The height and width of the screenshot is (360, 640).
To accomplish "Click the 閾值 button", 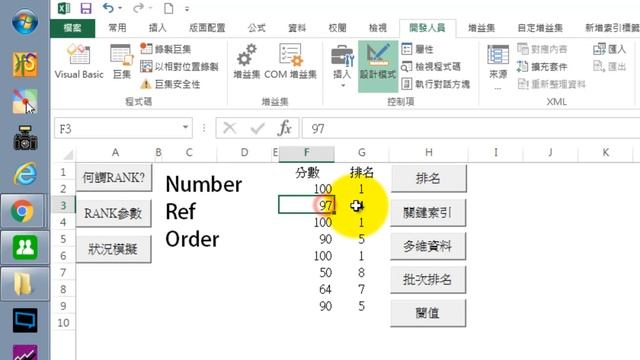I will pyautogui.click(x=428, y=313).
